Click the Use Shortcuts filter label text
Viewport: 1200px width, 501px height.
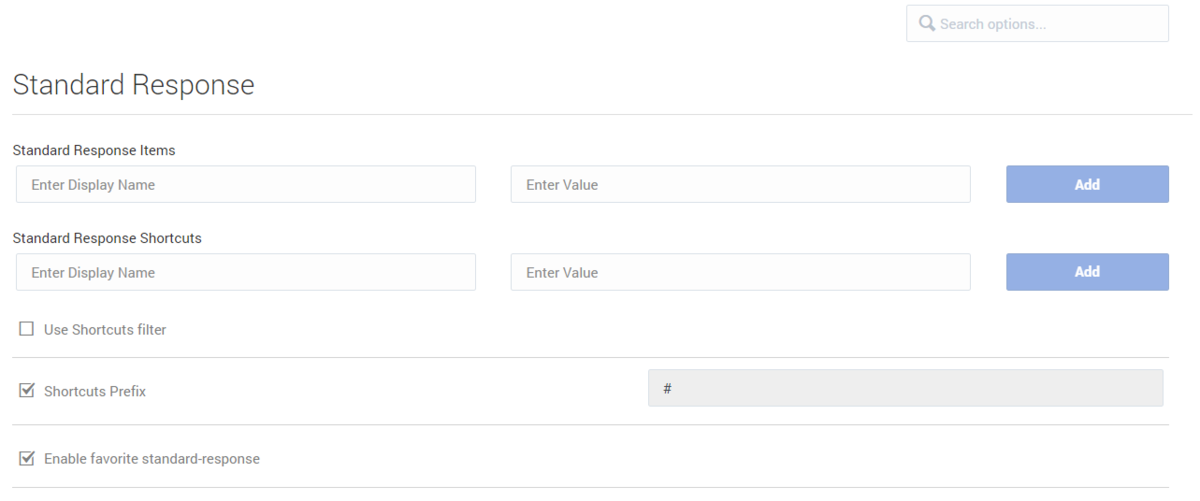pos(105,330)
